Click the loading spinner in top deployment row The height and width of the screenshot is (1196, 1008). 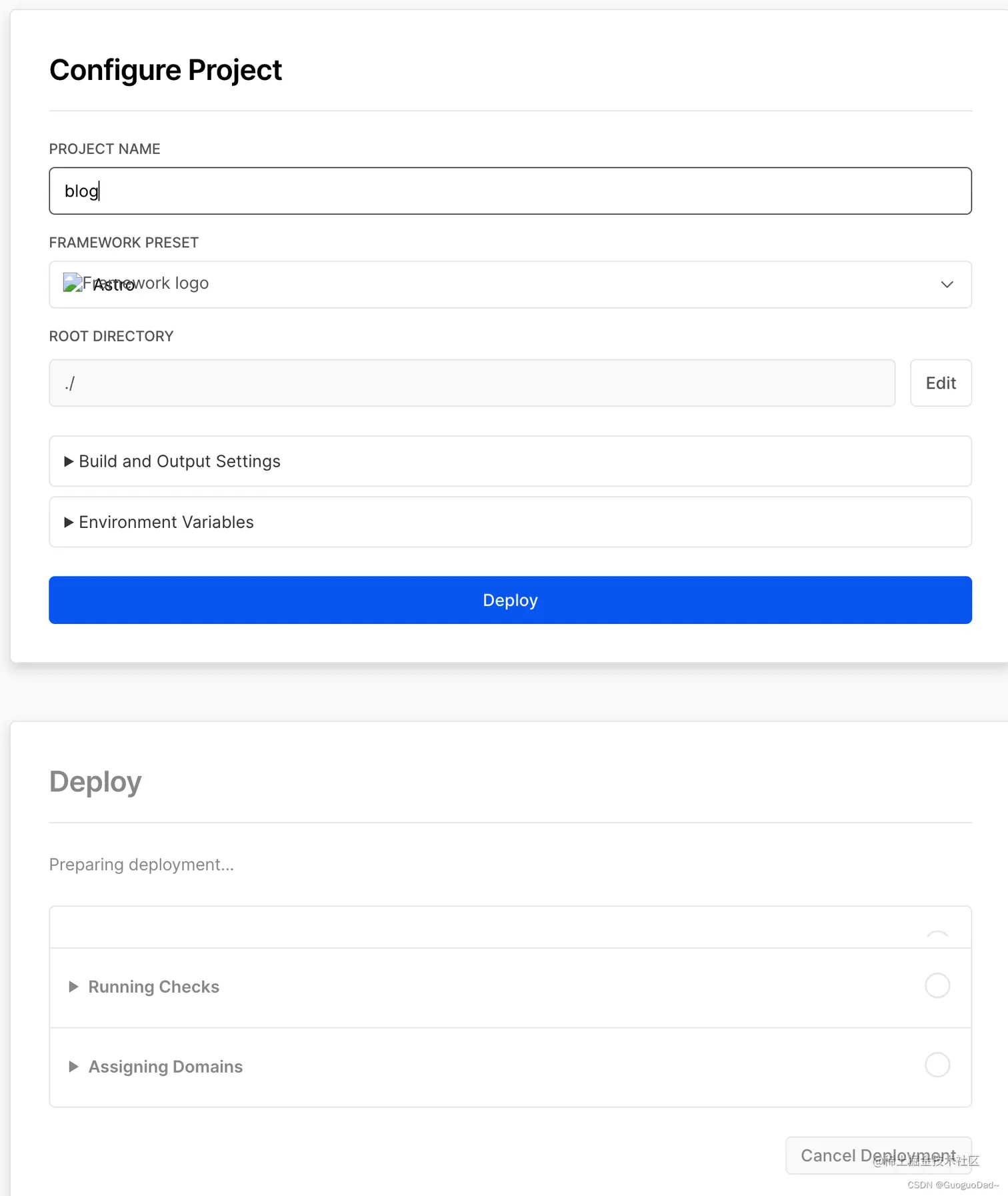(937, 935)
